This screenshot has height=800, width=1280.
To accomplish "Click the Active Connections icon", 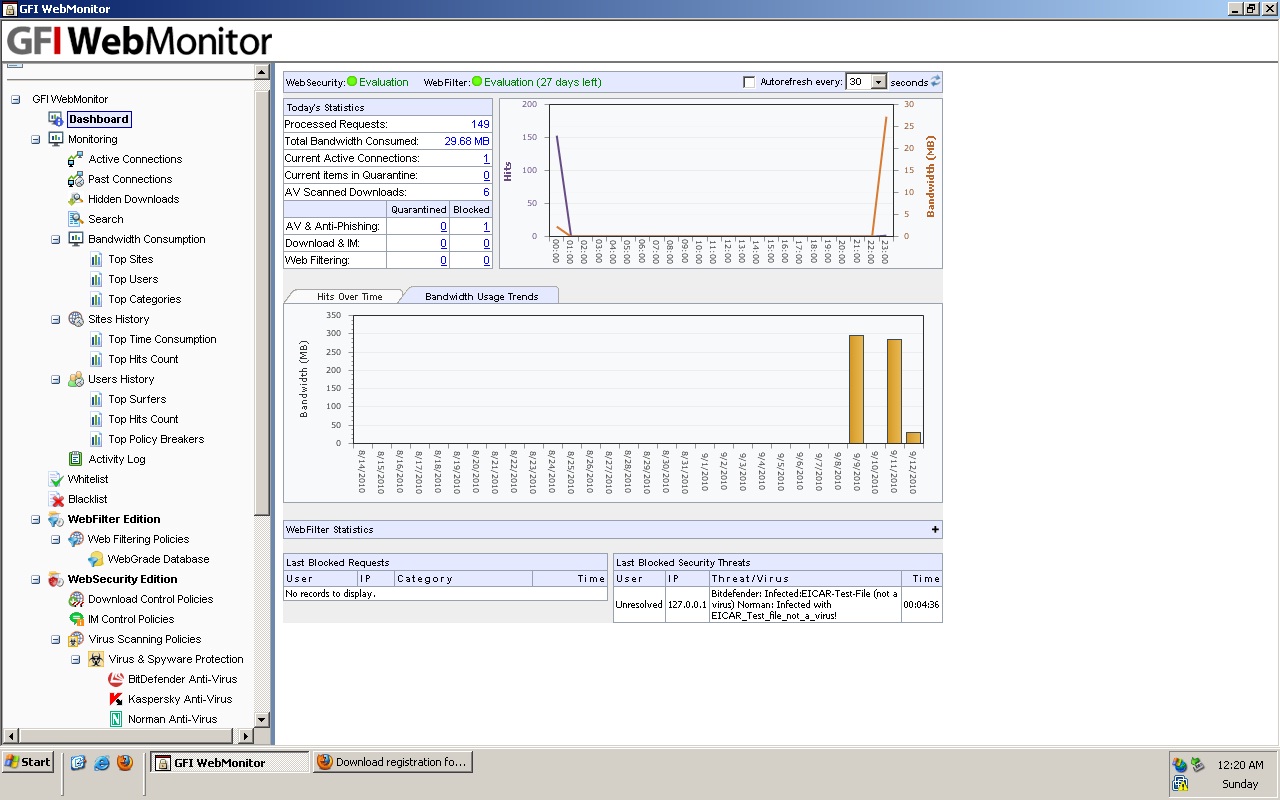I will (x=76, y=159).
